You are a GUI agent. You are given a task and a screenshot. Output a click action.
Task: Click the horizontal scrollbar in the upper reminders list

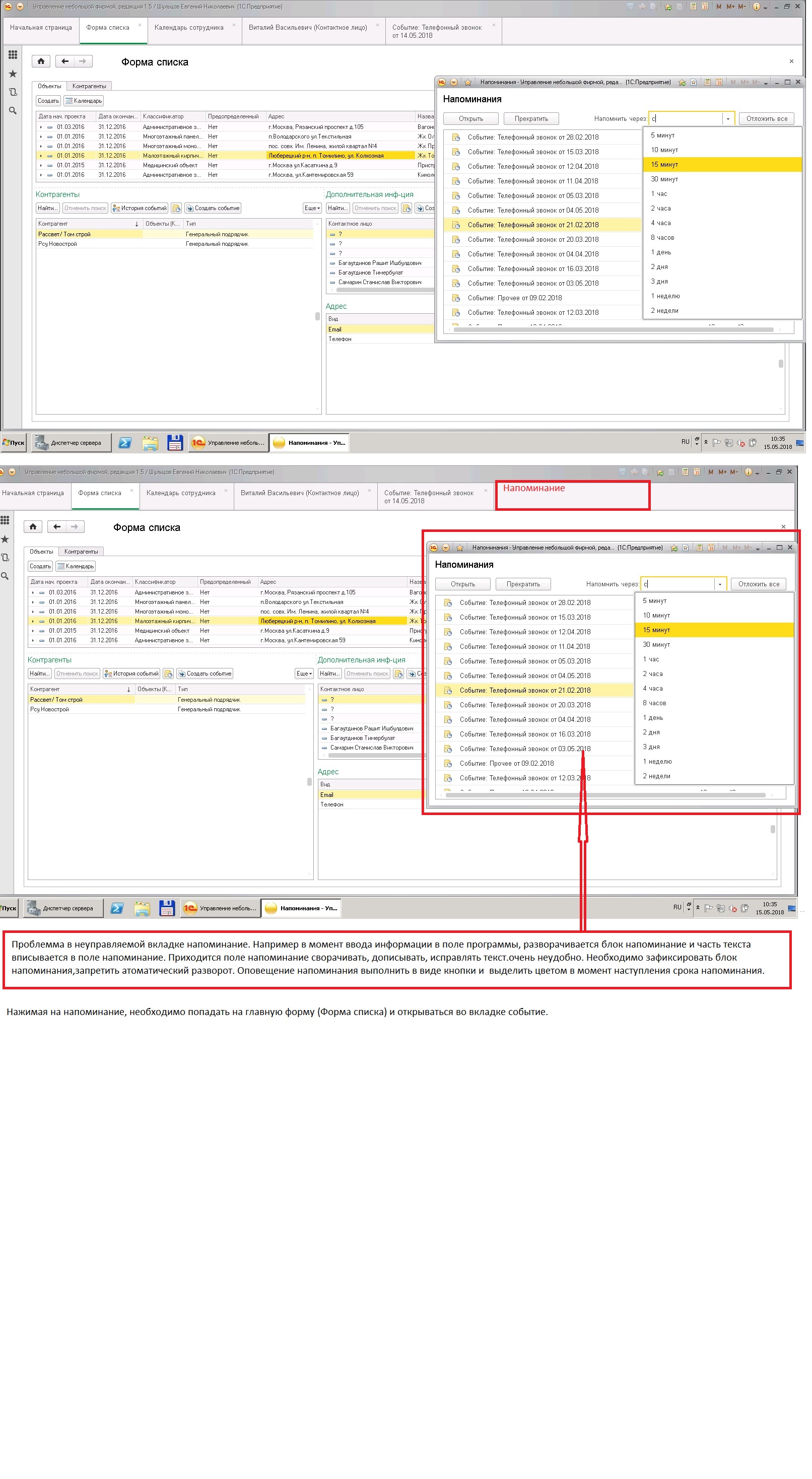click(613, 329)
